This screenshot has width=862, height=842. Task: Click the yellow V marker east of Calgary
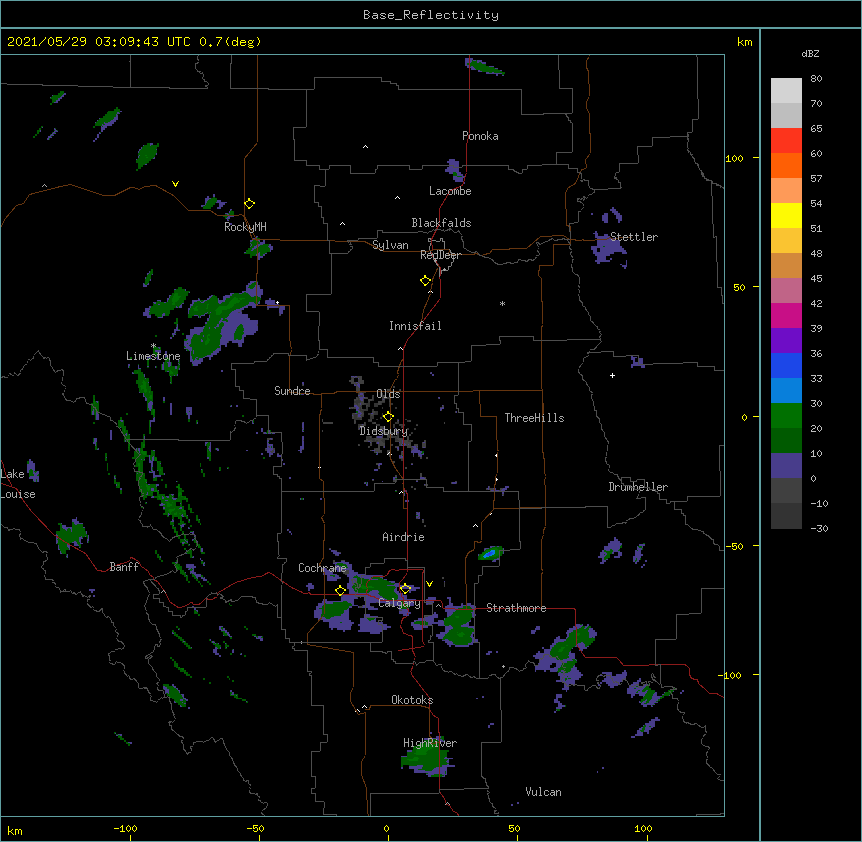coord(429,584)
